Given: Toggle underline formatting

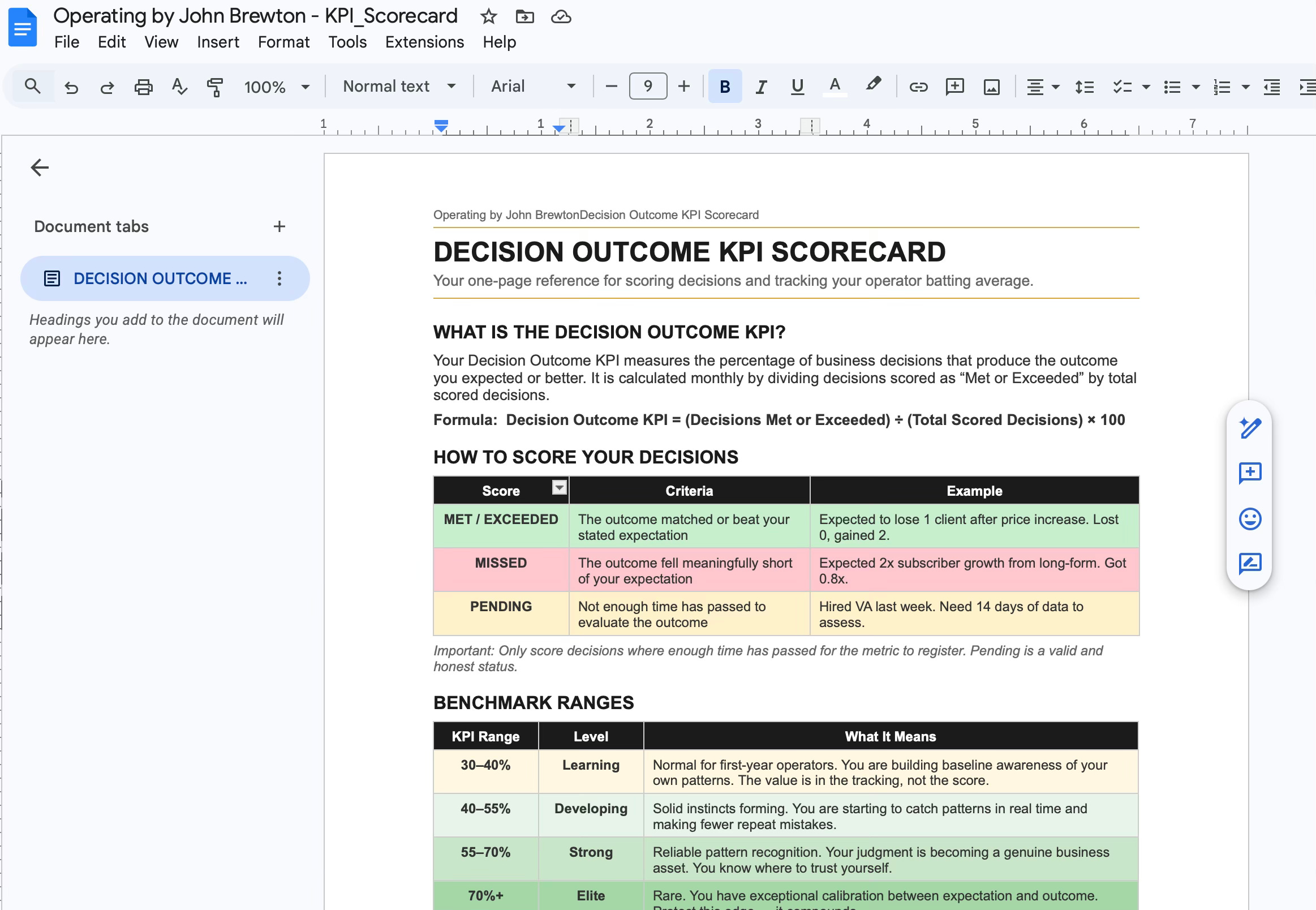Looking at the screenshot, I should [797, 87].
